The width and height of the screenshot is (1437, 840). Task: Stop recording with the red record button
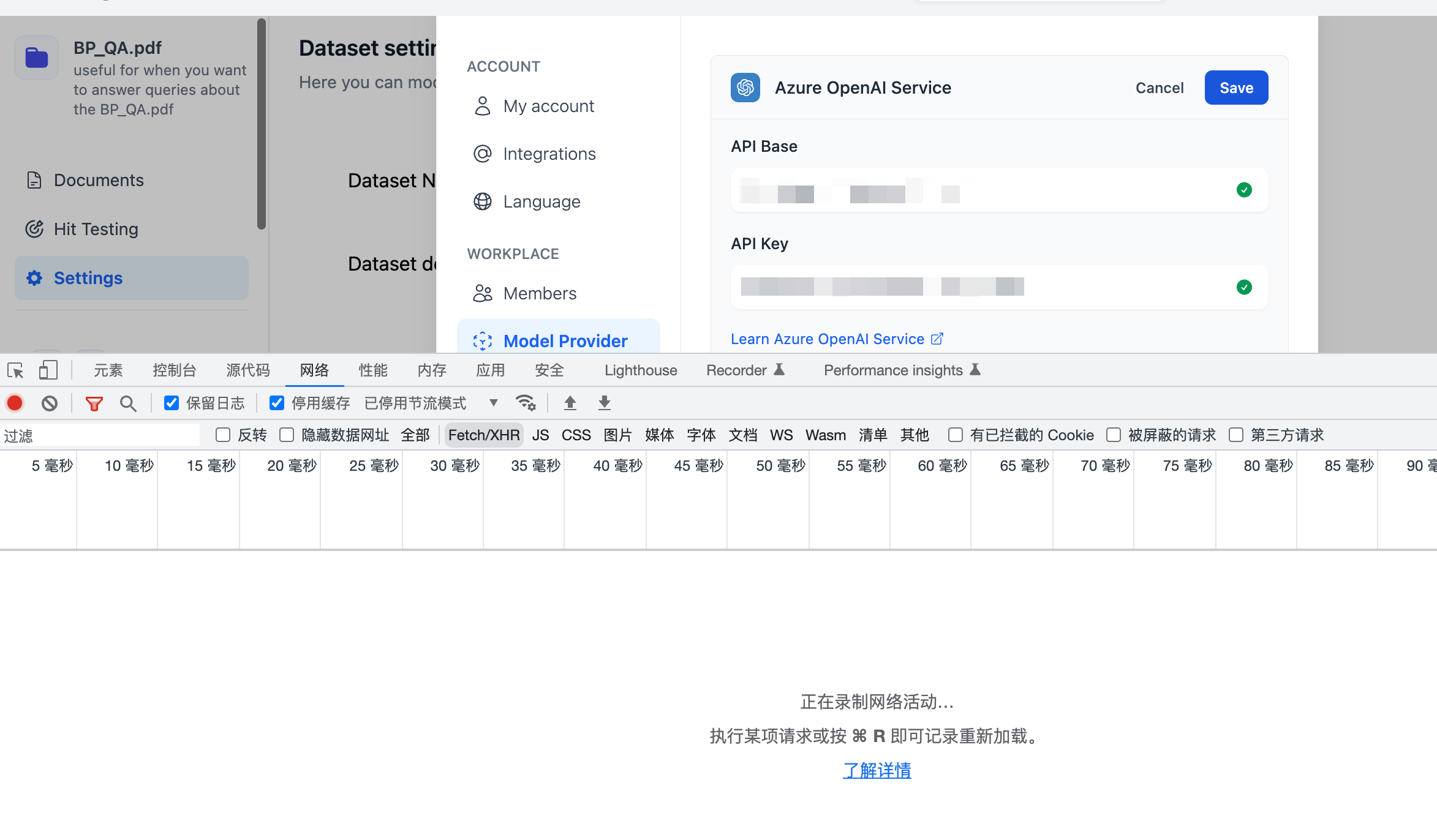click(x=15, y=403)
